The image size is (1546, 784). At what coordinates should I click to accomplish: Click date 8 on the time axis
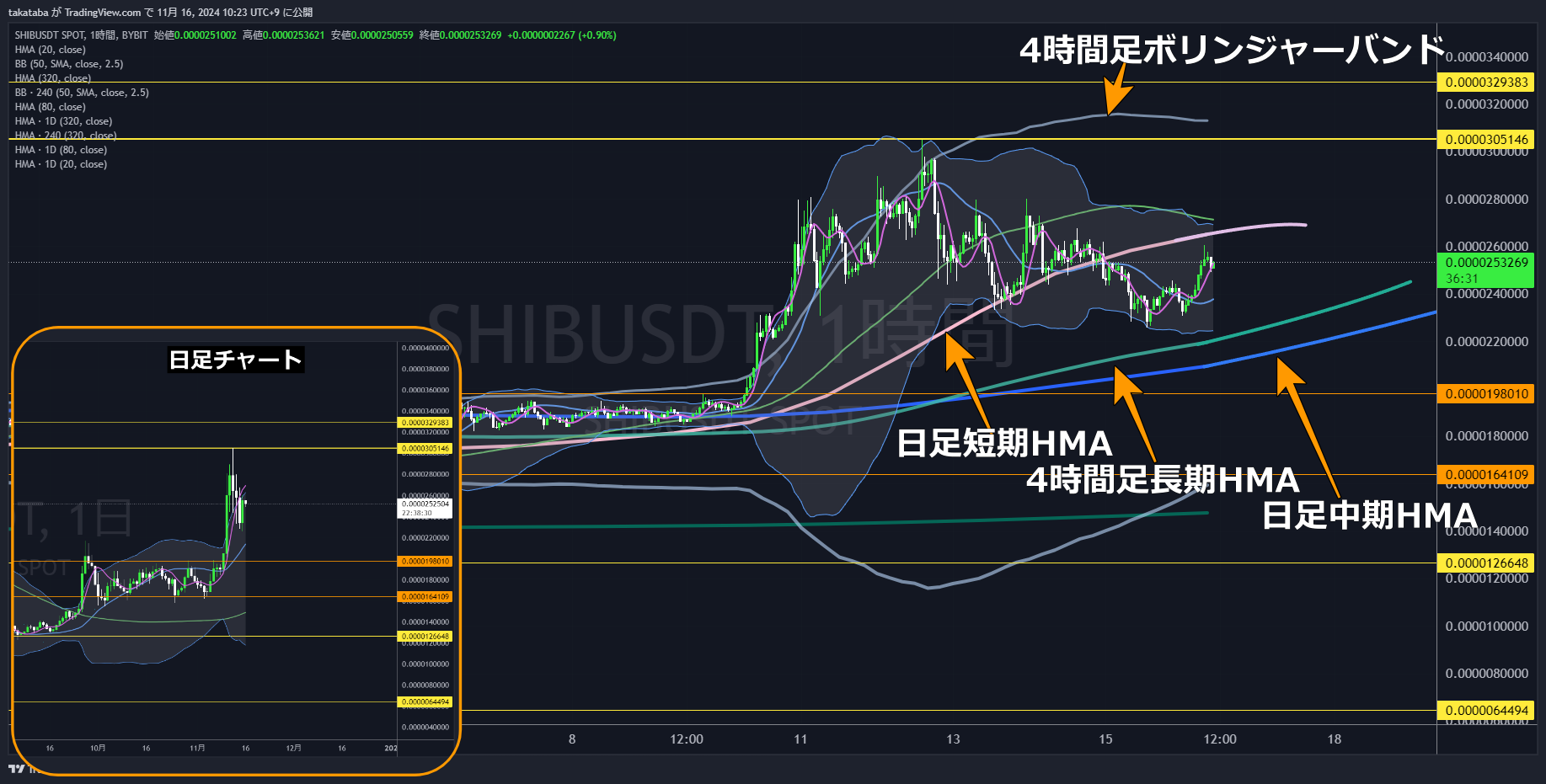[x=572, y=739]
